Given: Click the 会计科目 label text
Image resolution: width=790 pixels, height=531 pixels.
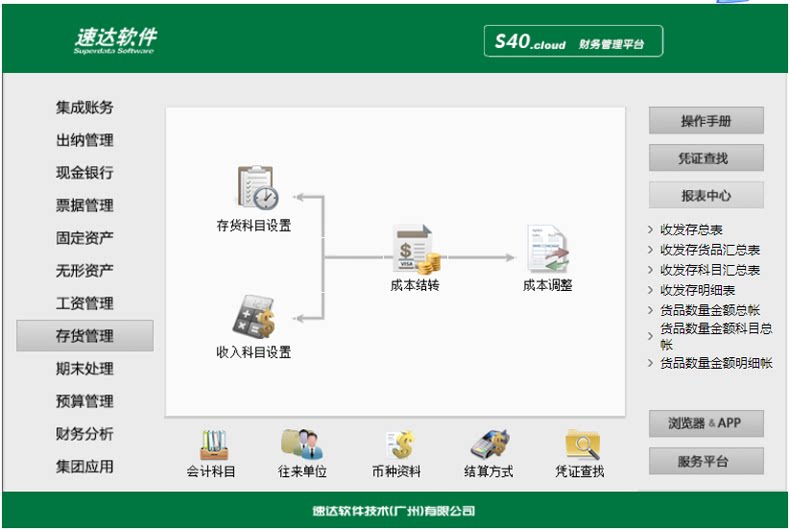Looking at the screenshot, I should tap(211, 472).
